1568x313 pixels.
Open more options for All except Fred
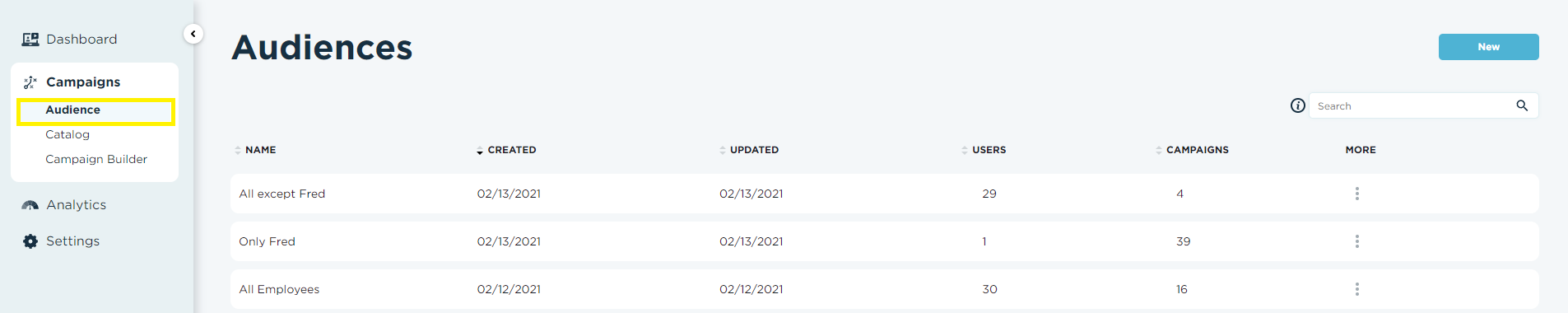[x=1357, y=194]
